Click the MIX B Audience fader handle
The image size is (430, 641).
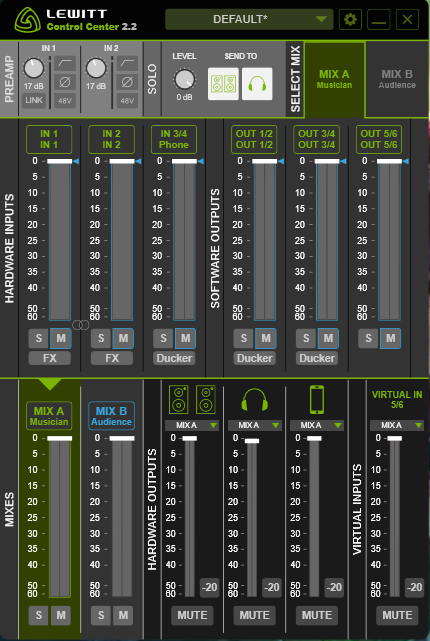click(x=122, y=438)
